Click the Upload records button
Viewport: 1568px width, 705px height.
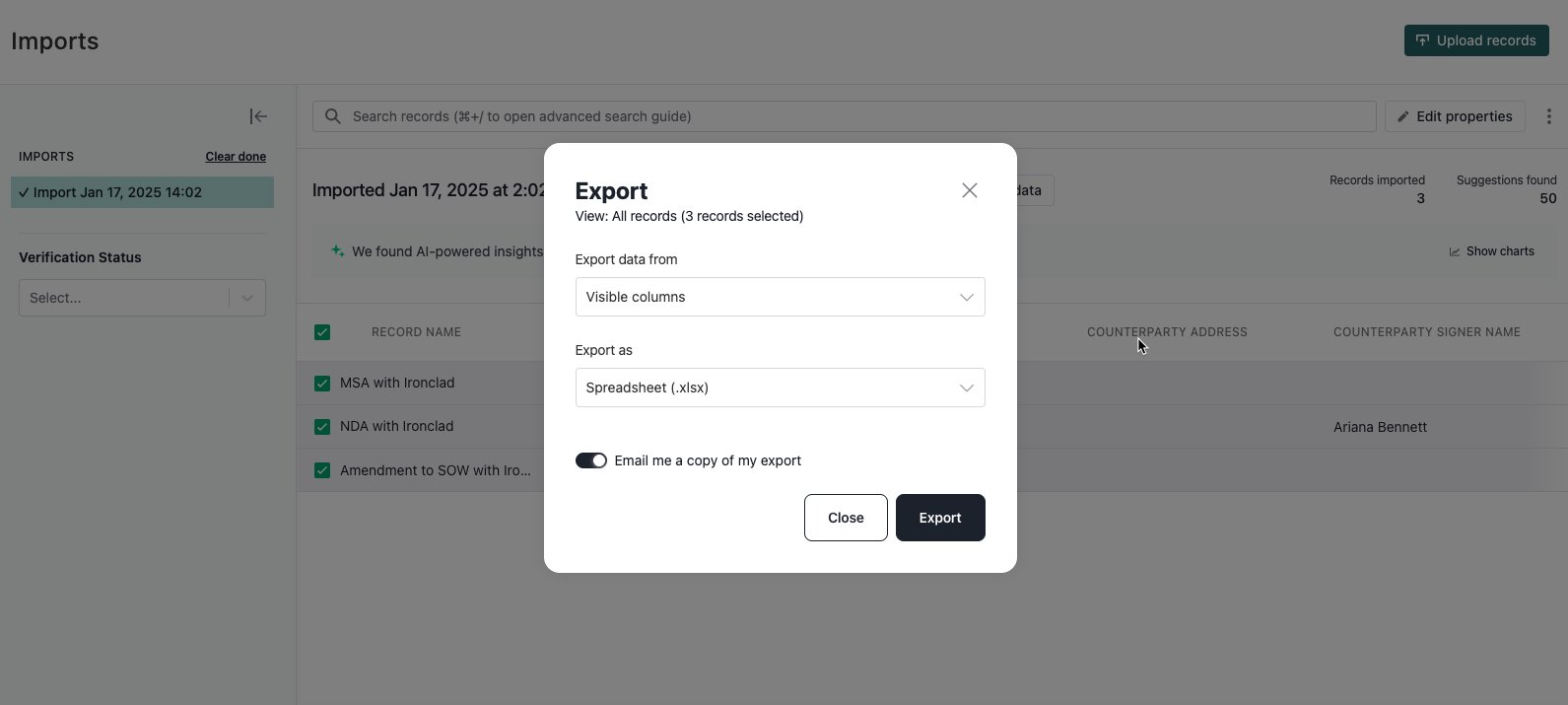(1476, 40)
